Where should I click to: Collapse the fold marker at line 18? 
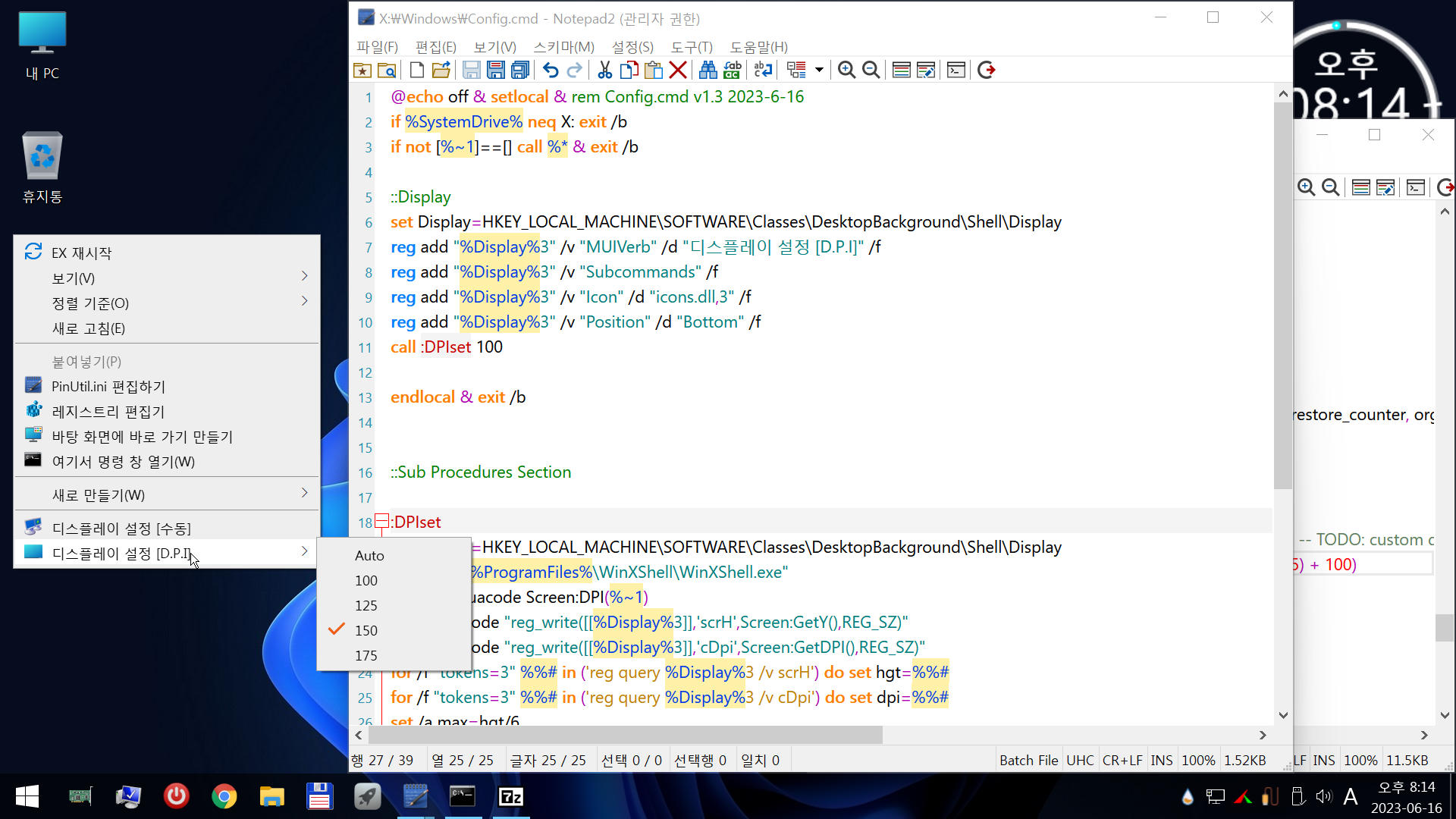[x=381, y=521]
